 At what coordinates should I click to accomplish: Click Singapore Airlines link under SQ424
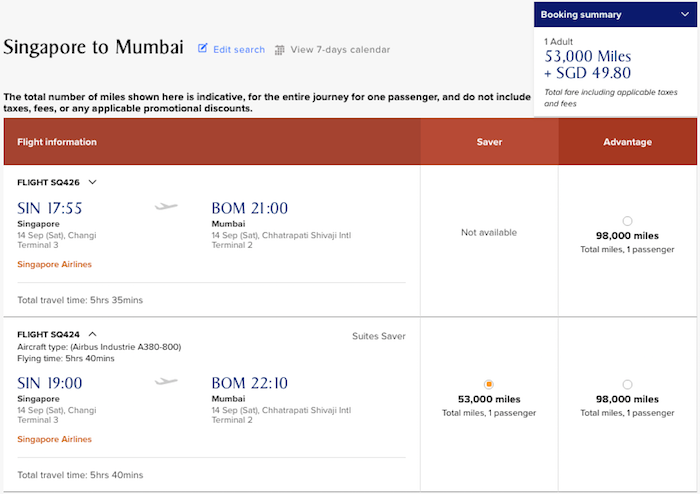54,439
